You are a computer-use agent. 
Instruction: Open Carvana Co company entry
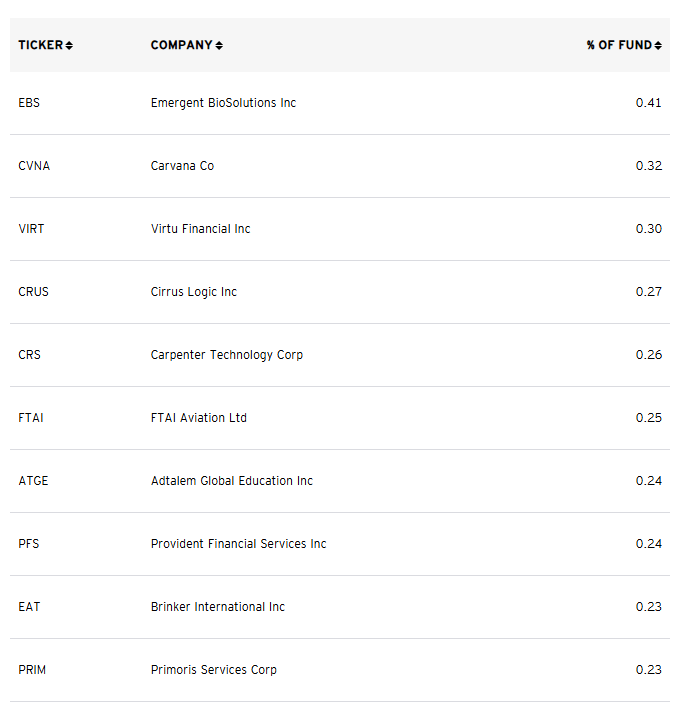182,166
